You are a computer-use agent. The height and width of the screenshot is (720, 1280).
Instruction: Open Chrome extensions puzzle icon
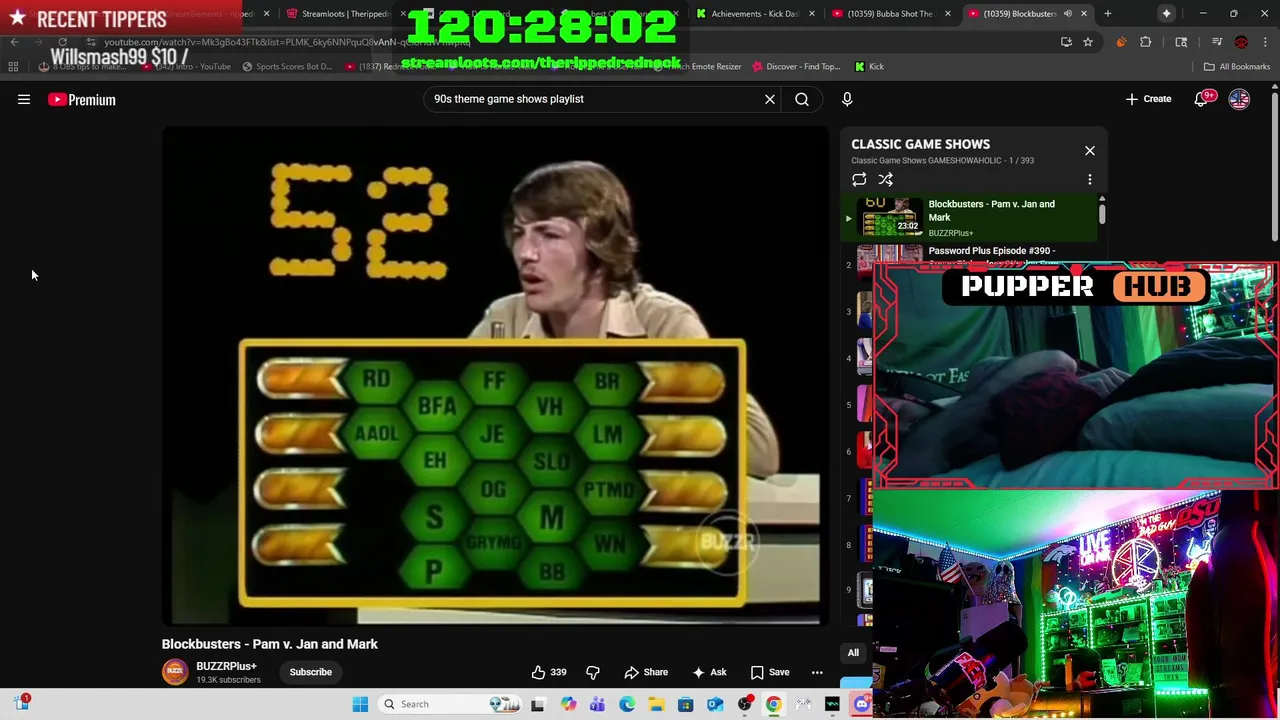coord(1146,42)
